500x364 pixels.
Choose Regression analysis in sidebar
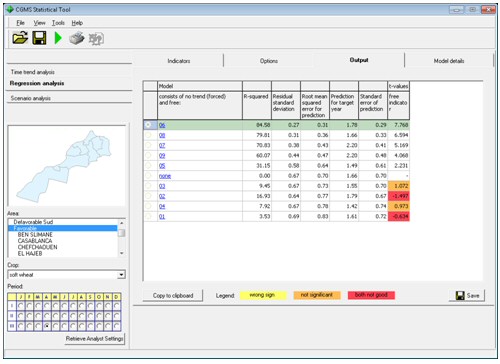pos(37,83)
